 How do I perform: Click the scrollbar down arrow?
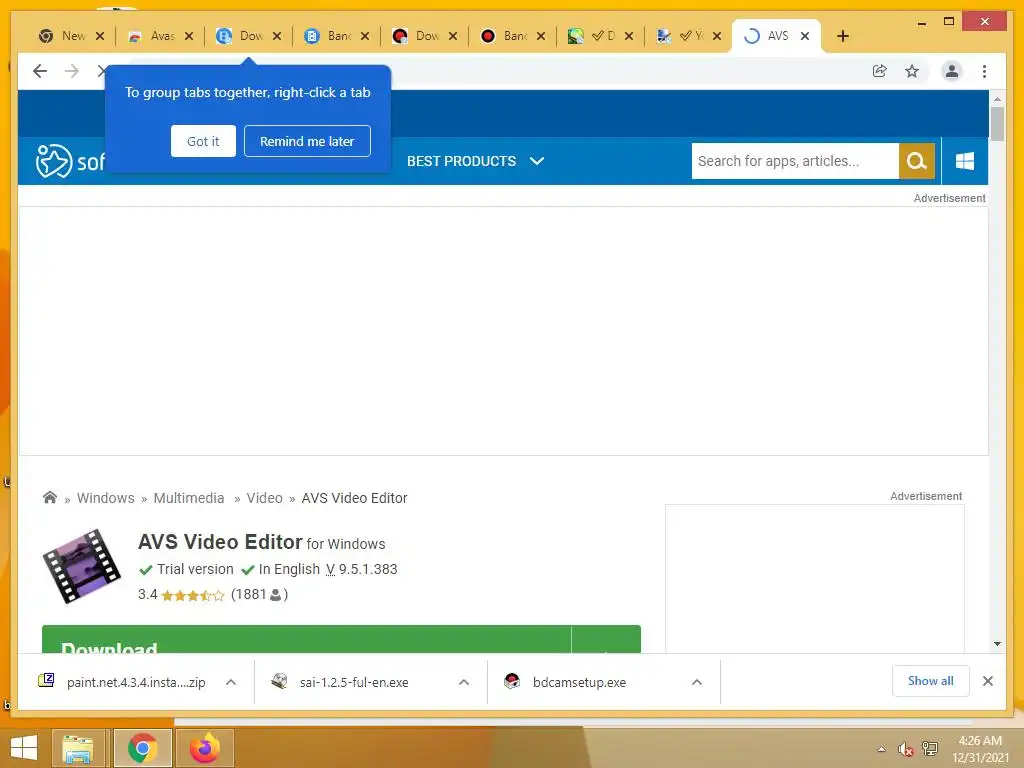pyautogui.click(x=997, y=644)
